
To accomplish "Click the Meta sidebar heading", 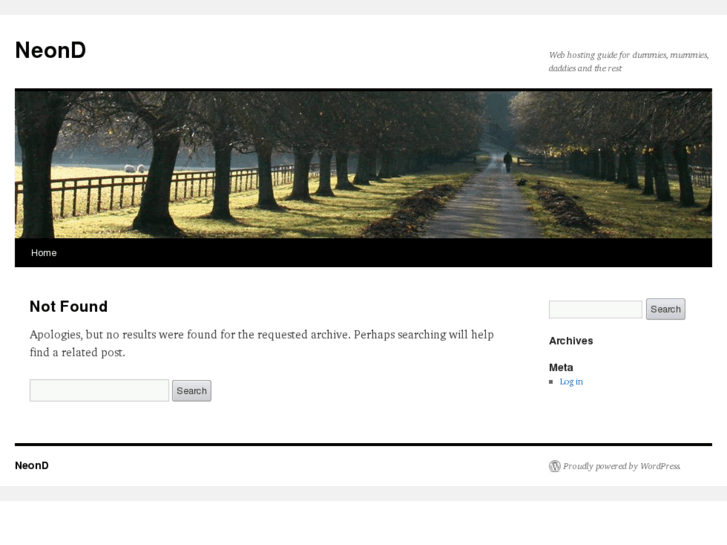I will coord(561,367).
